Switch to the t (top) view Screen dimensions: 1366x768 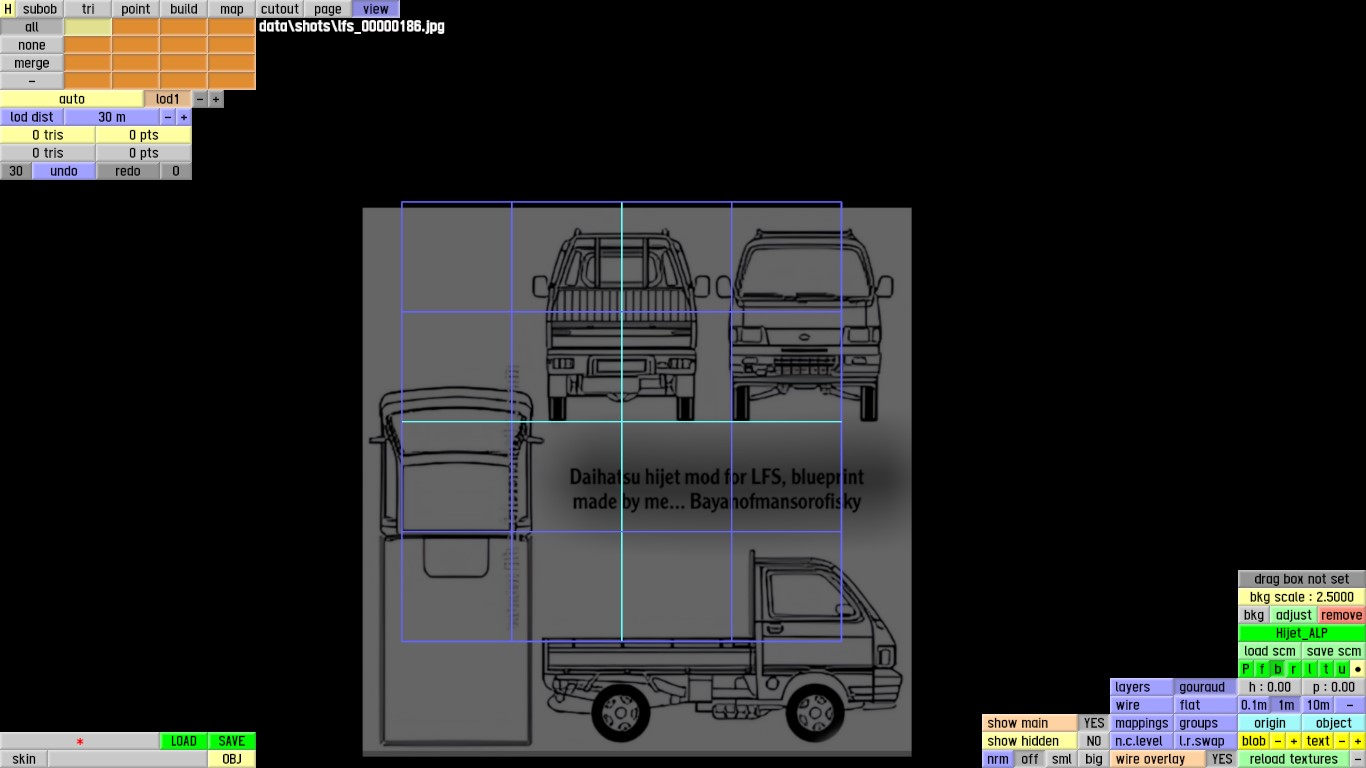point(1326,669)
